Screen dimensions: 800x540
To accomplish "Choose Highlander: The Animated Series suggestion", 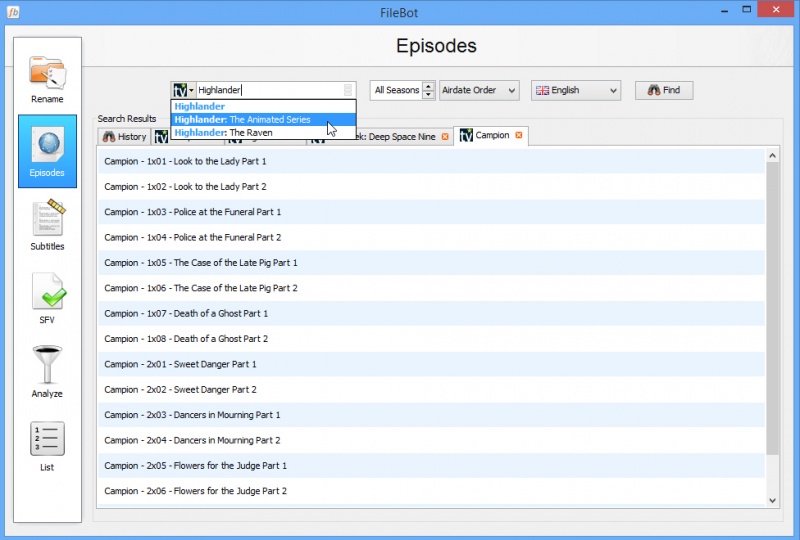I will click(263, 119).
